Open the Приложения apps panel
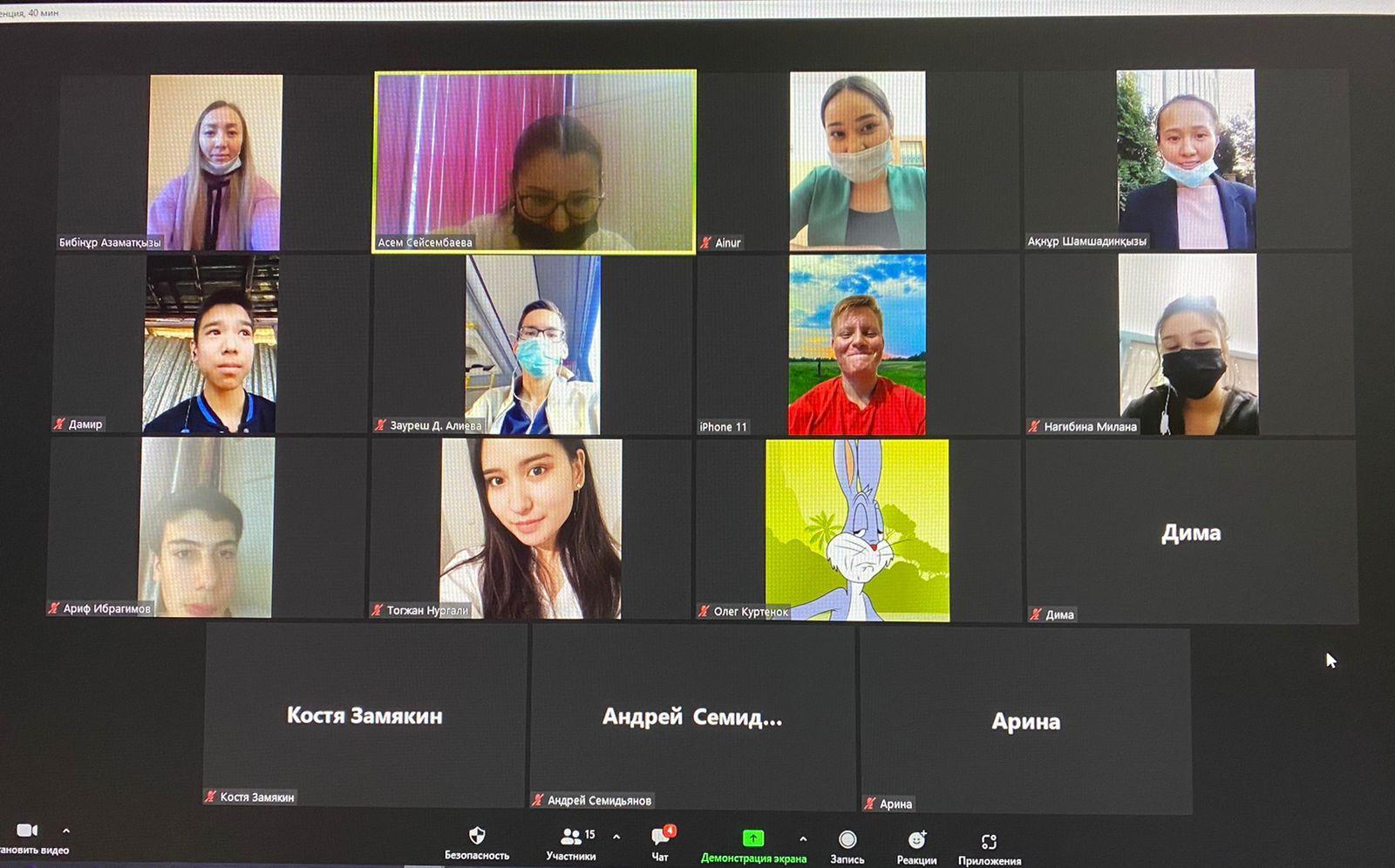 [x=989, y=843]
